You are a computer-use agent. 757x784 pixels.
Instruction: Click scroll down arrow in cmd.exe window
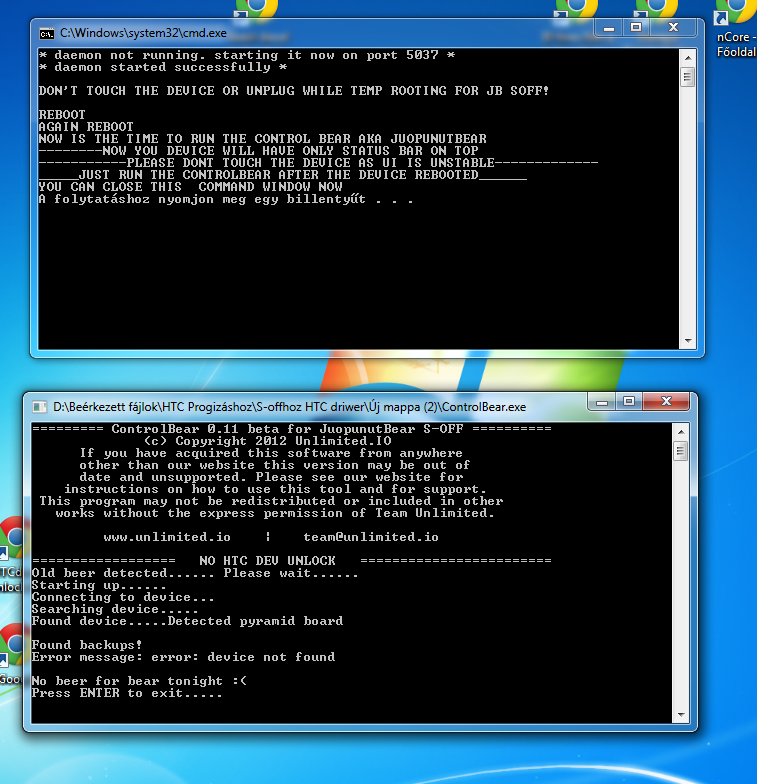(x=688, y=341)
